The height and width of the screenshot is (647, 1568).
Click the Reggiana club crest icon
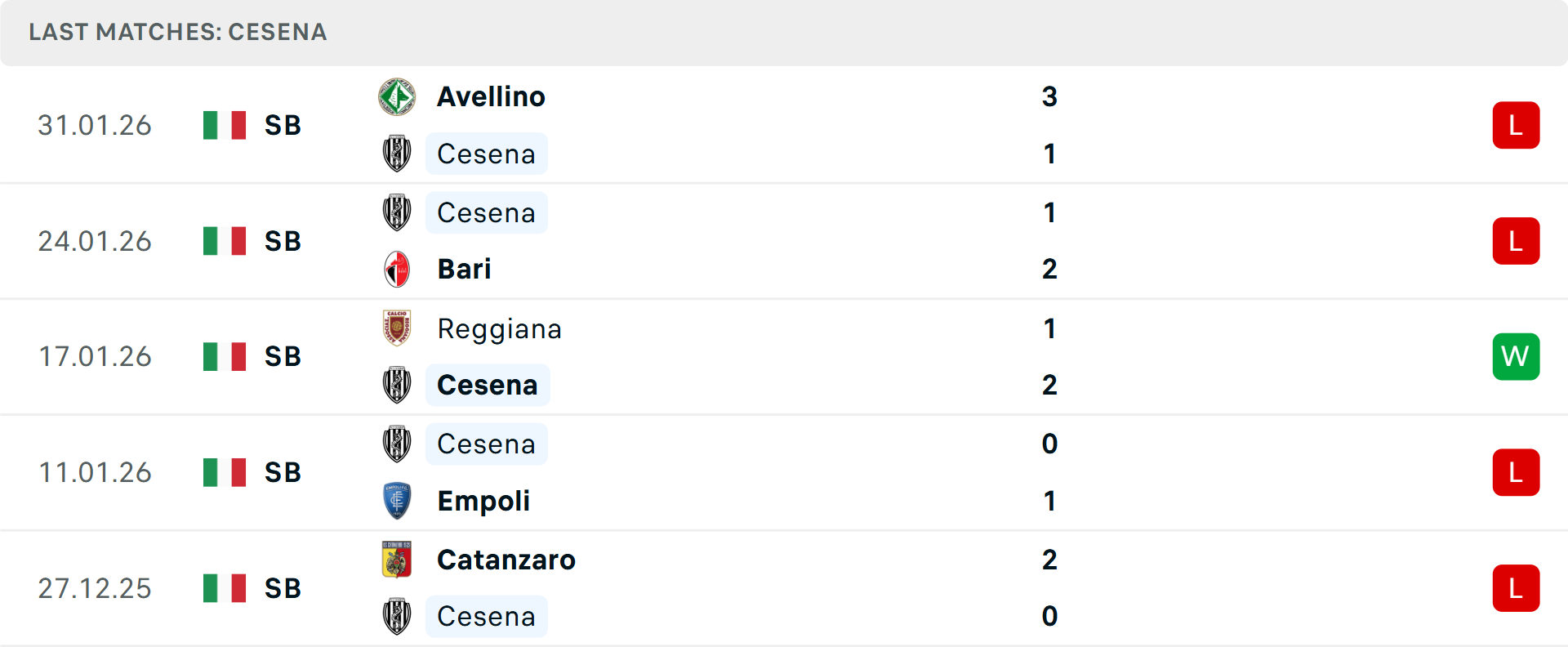tap(397, 328)
